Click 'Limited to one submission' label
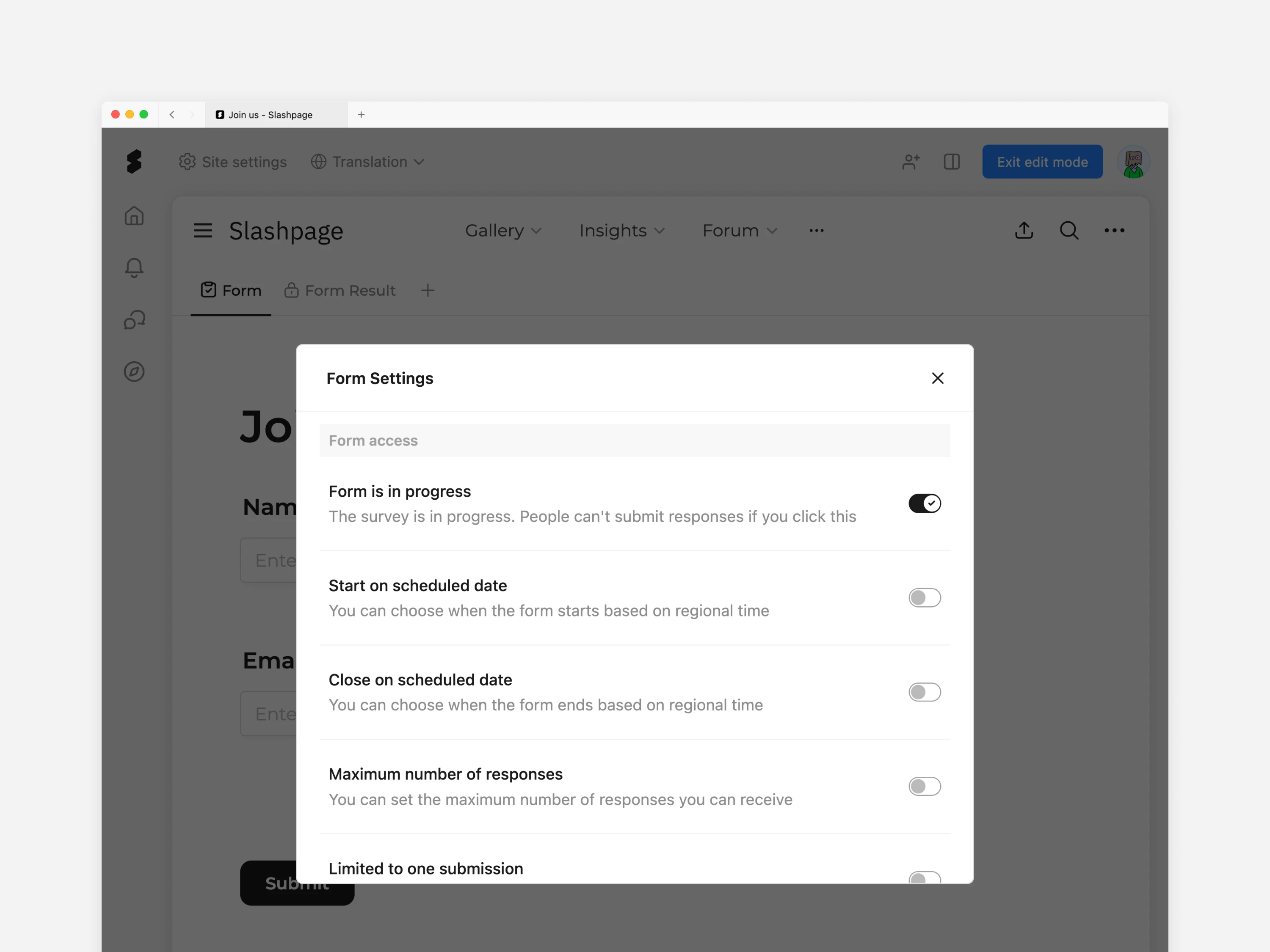 [425, 869]
